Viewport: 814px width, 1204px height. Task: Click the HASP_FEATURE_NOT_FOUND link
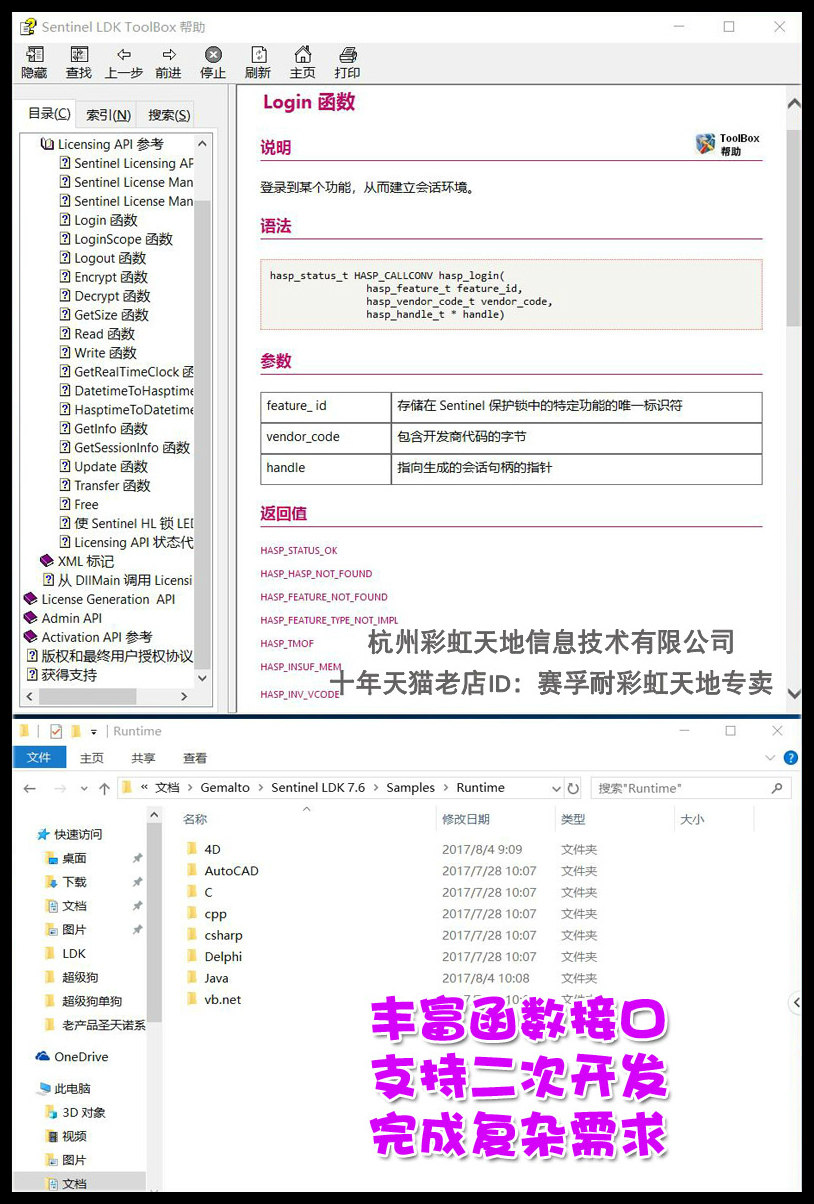324,597
